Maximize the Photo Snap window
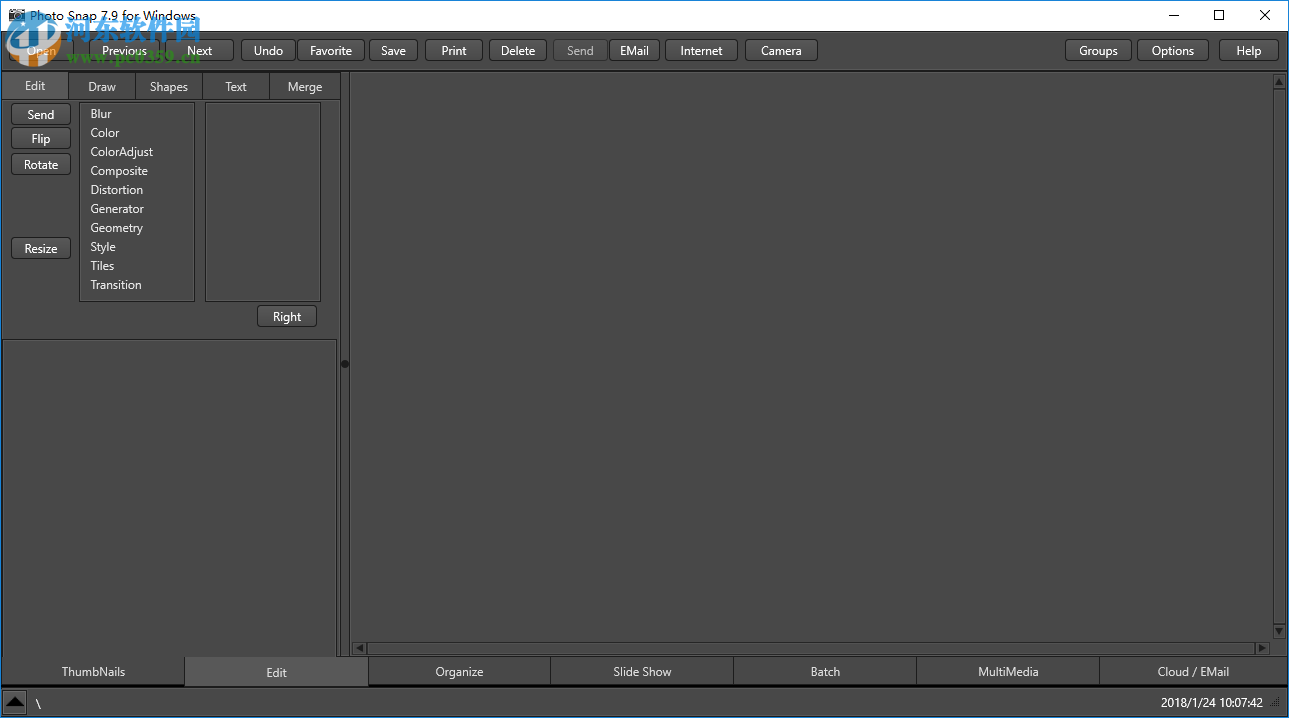This screenshot has width=1289, height=718. point(1219,15)
